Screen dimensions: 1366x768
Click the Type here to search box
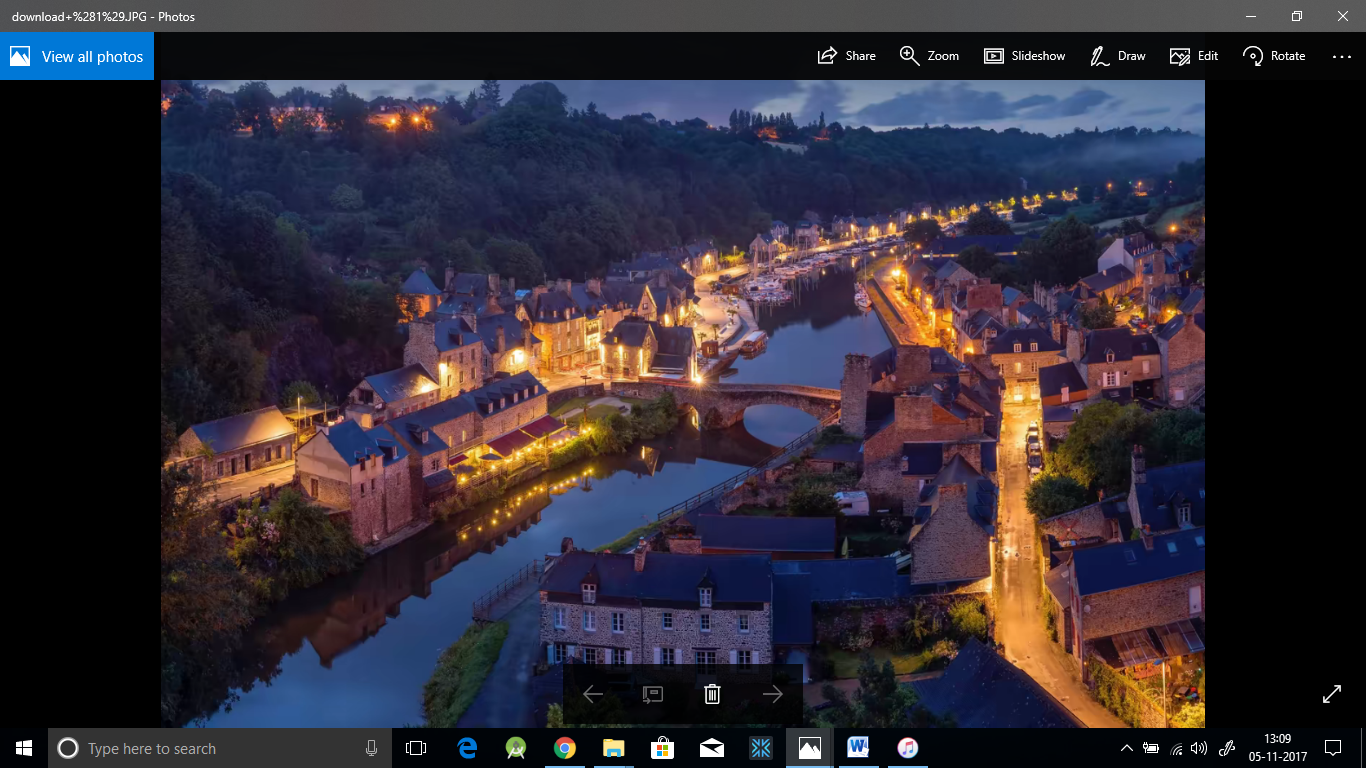[220, 748]
